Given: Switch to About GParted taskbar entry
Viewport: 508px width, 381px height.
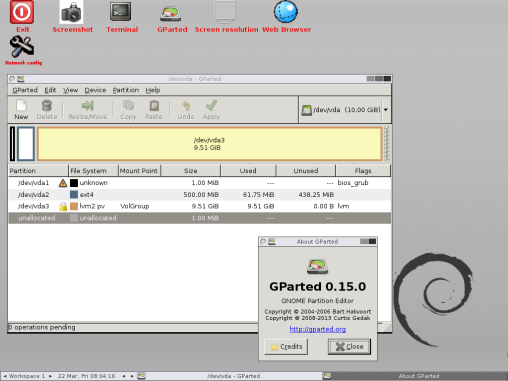Looking at the screenshot, I should 415,376.
